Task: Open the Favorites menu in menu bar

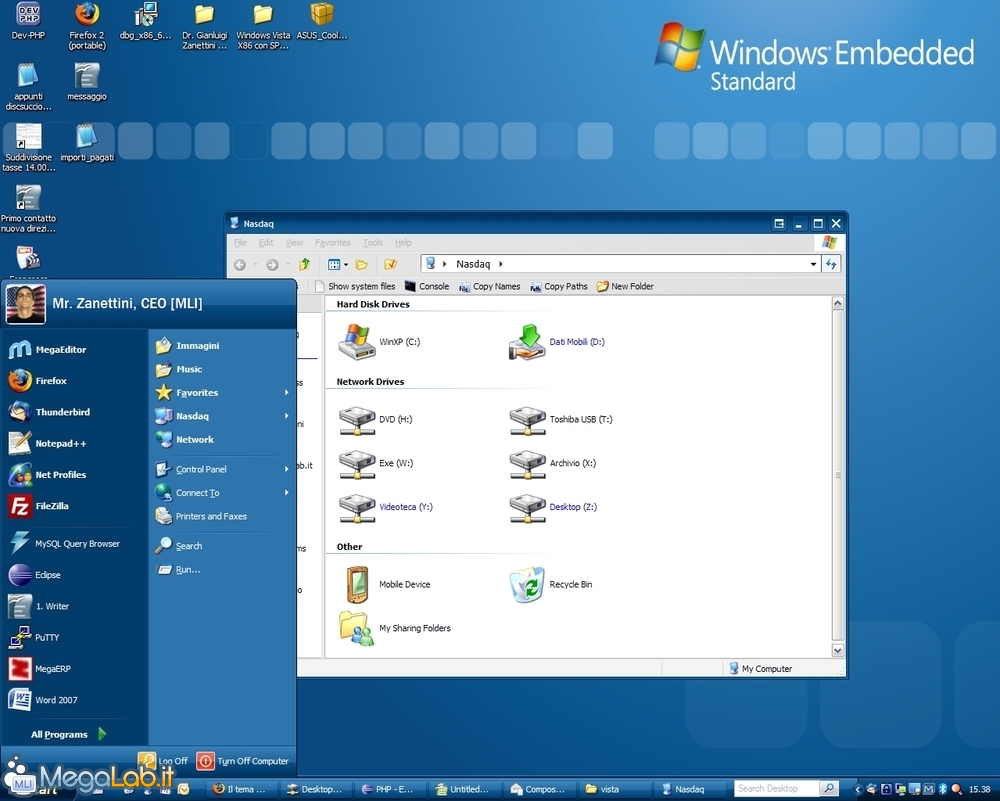Action: tap(333, 243)
